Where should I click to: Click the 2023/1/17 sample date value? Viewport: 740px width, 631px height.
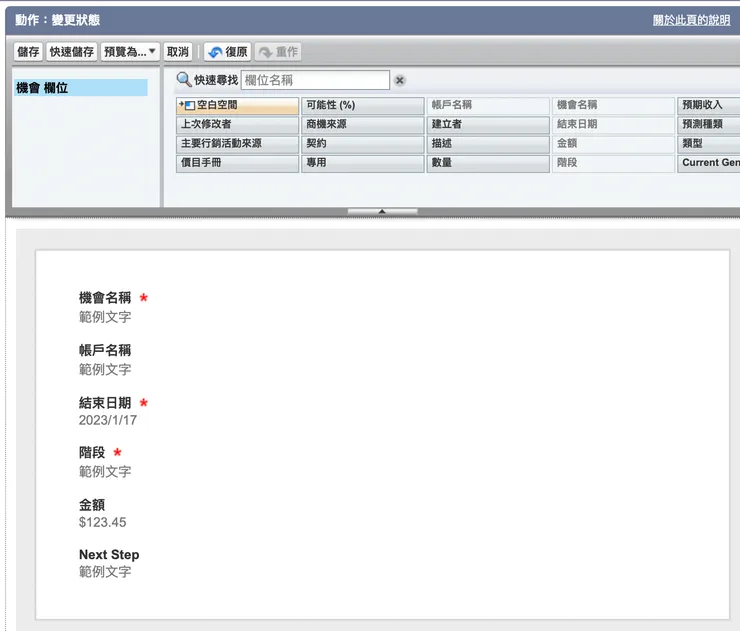tap(108, 421)
